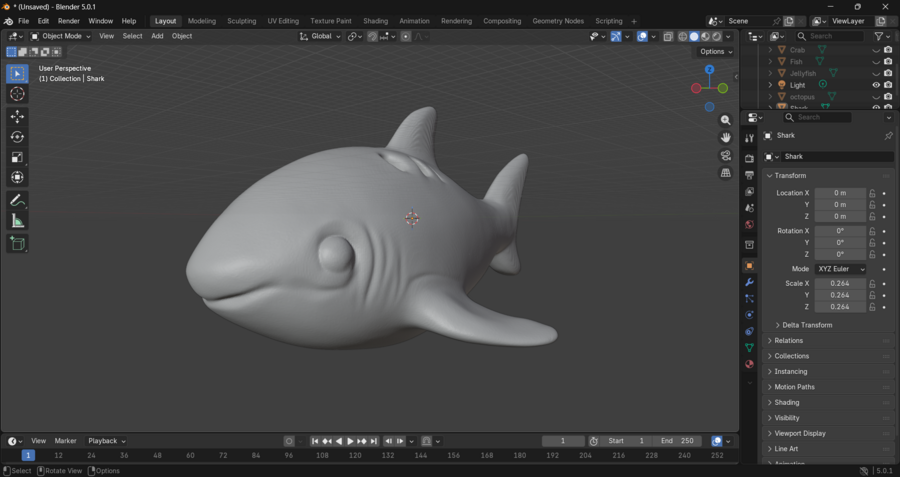
Task: Open the Object Mode dropdown
Action: coord(61,36)
